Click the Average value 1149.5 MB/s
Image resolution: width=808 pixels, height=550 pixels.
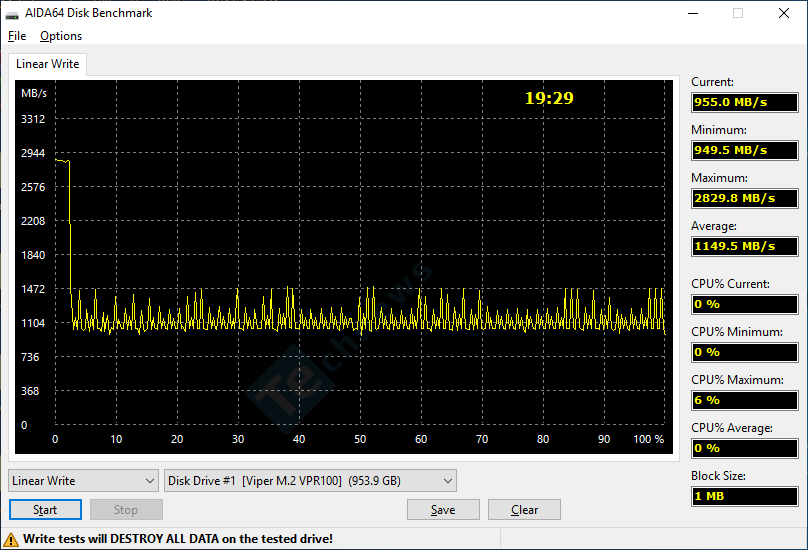tap(745, 246)
